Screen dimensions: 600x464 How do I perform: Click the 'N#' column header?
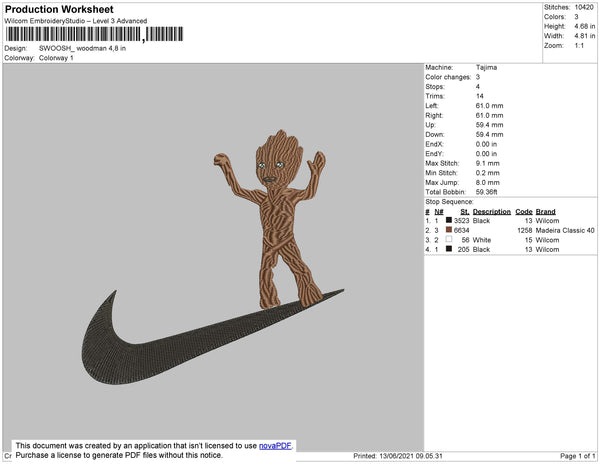point(439,212)
